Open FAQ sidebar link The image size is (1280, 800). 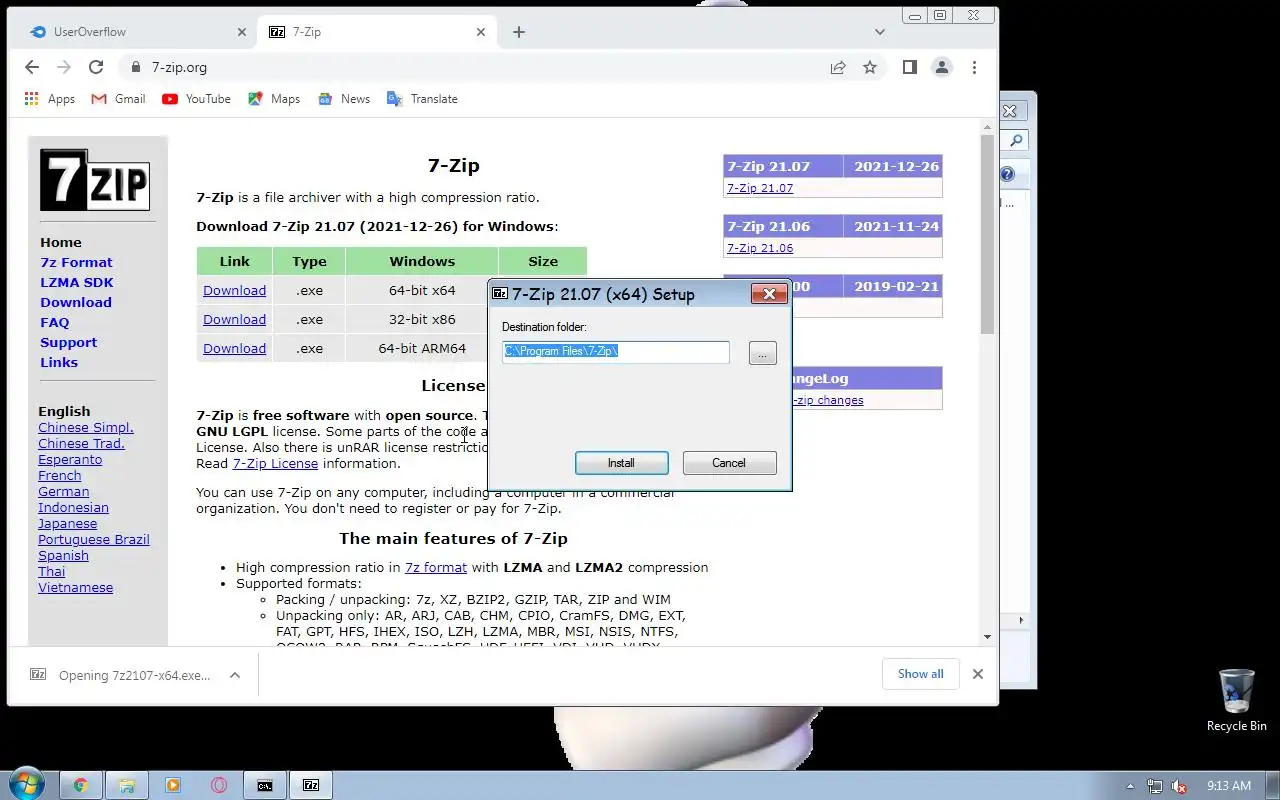[55, 322]
